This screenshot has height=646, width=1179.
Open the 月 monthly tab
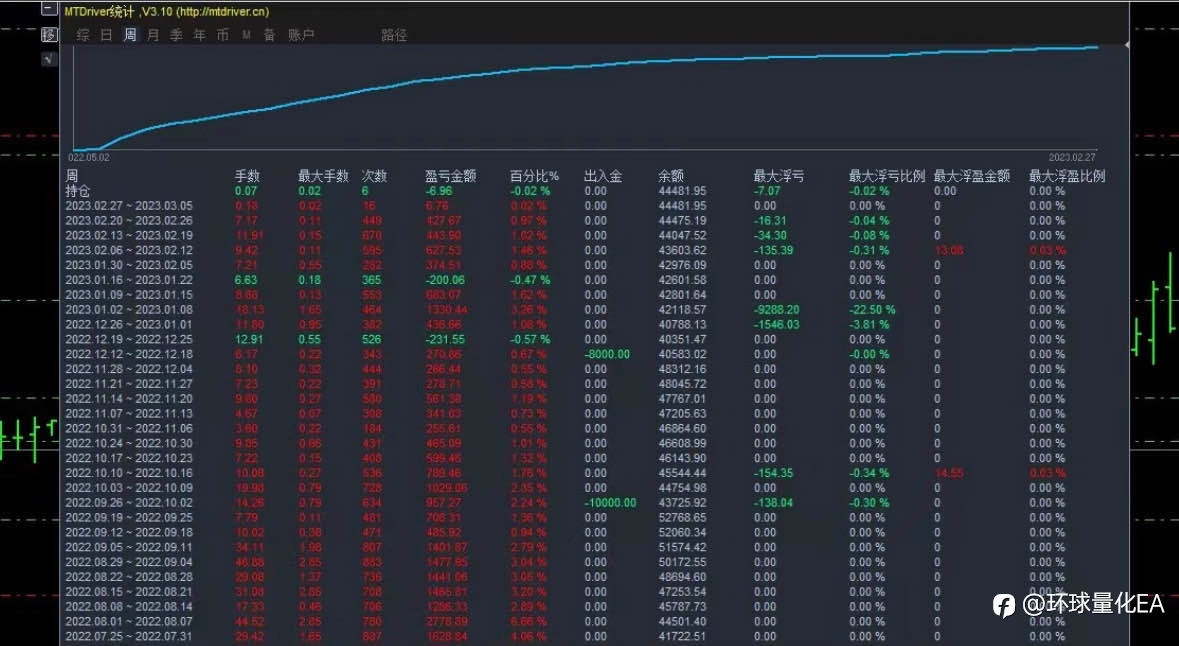click(x=153, y=35)
